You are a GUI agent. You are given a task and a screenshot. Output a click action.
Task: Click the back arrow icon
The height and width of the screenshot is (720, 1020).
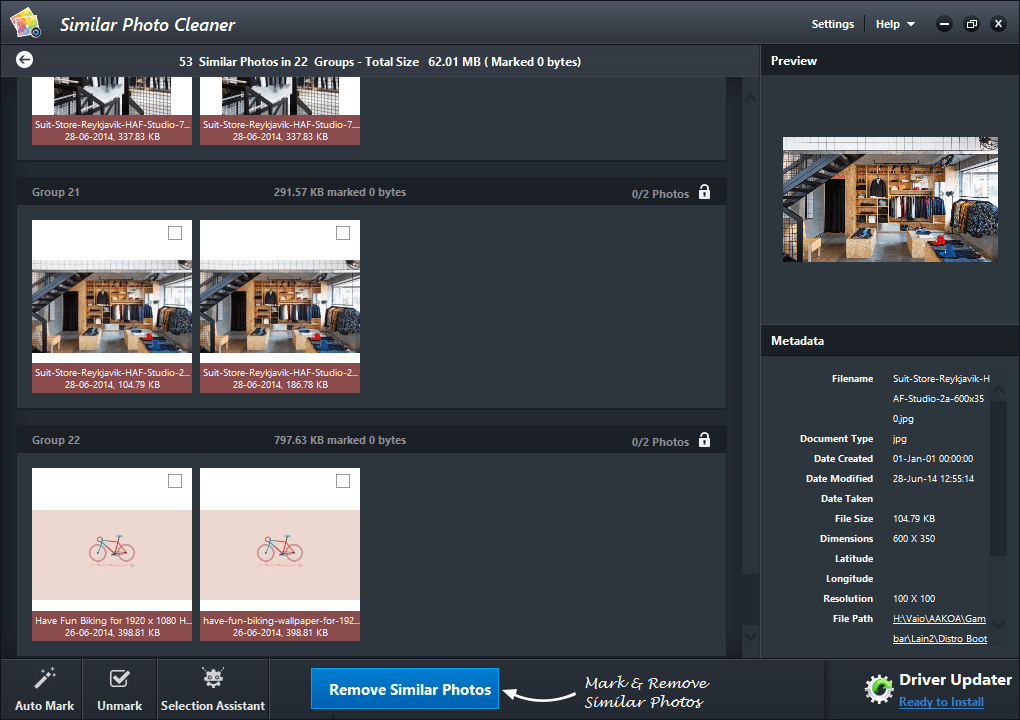(25, 61)
